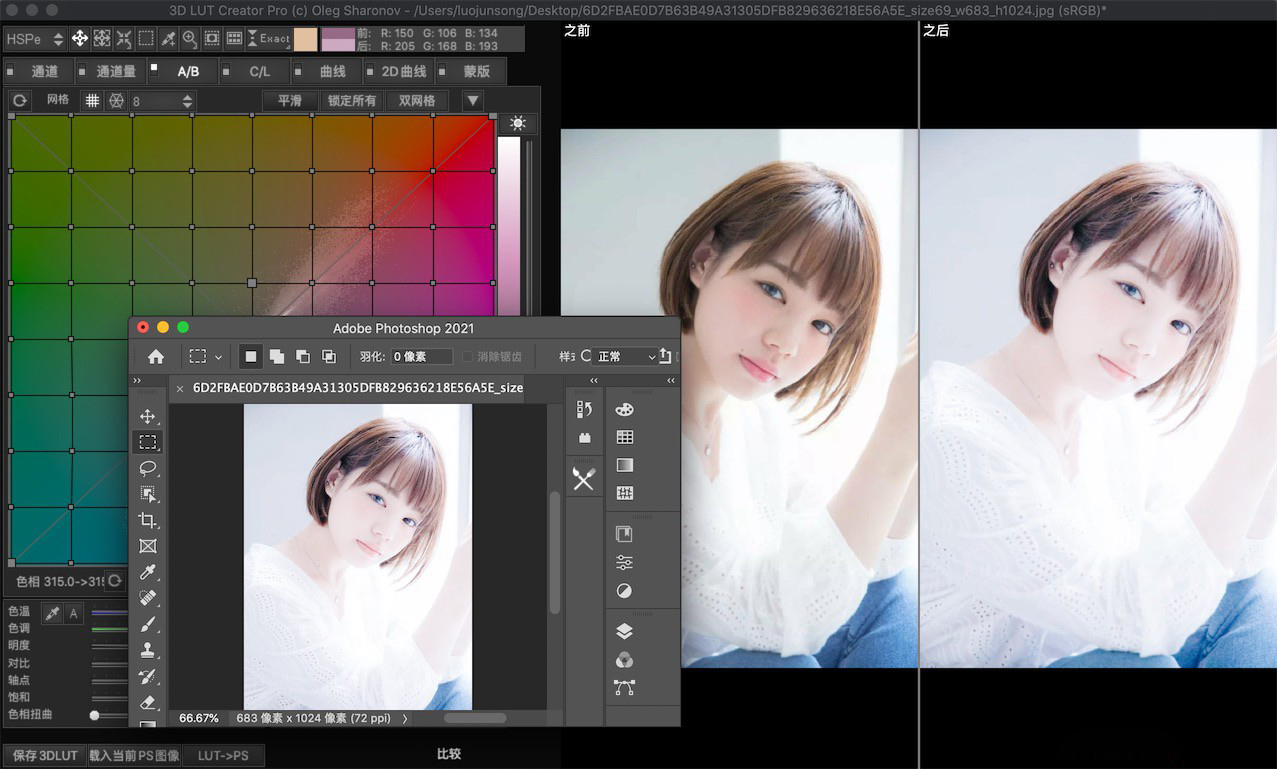Viewport: 1277px width, 769px height.
Task: Select Photoshop Clone Stamp tool
Action: [148, 650]
